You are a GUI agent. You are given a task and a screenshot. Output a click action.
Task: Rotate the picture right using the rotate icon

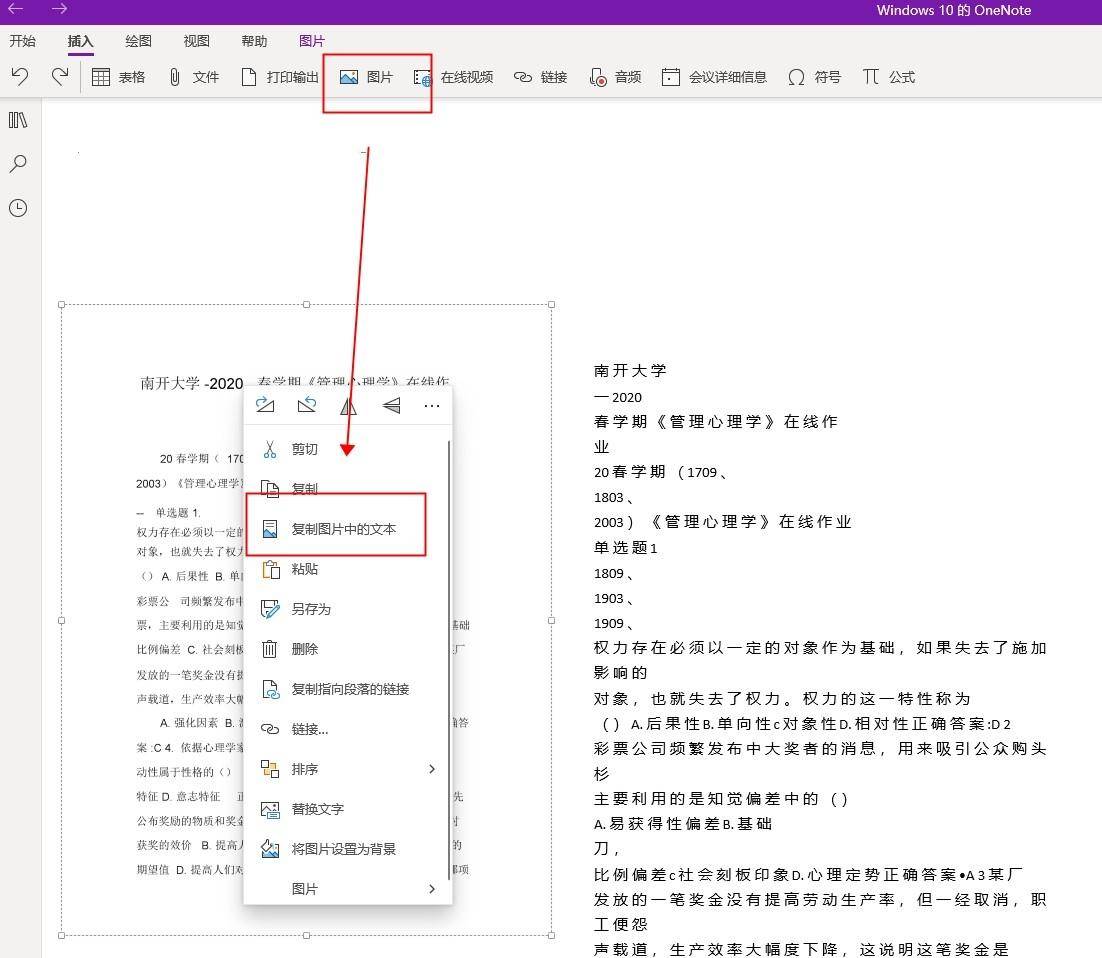(265, 406)
